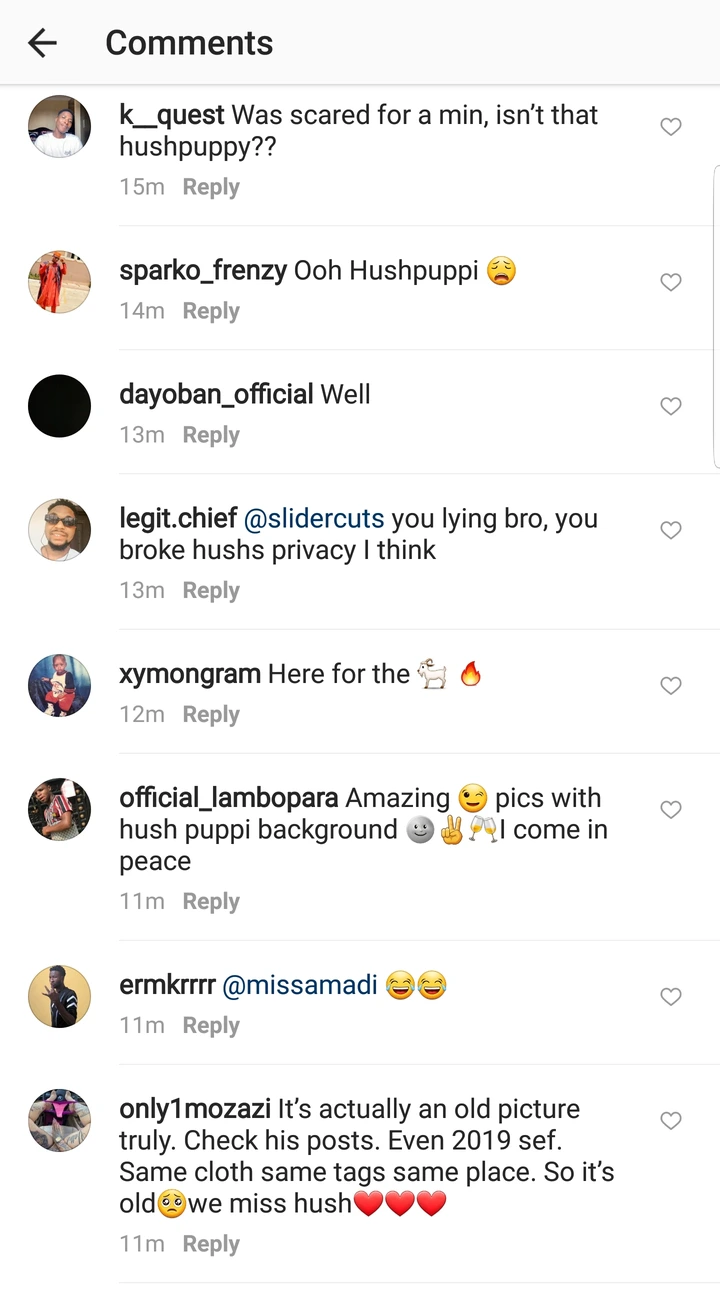Tap dayoban_official's black profile picture

(x=59, y=406)
